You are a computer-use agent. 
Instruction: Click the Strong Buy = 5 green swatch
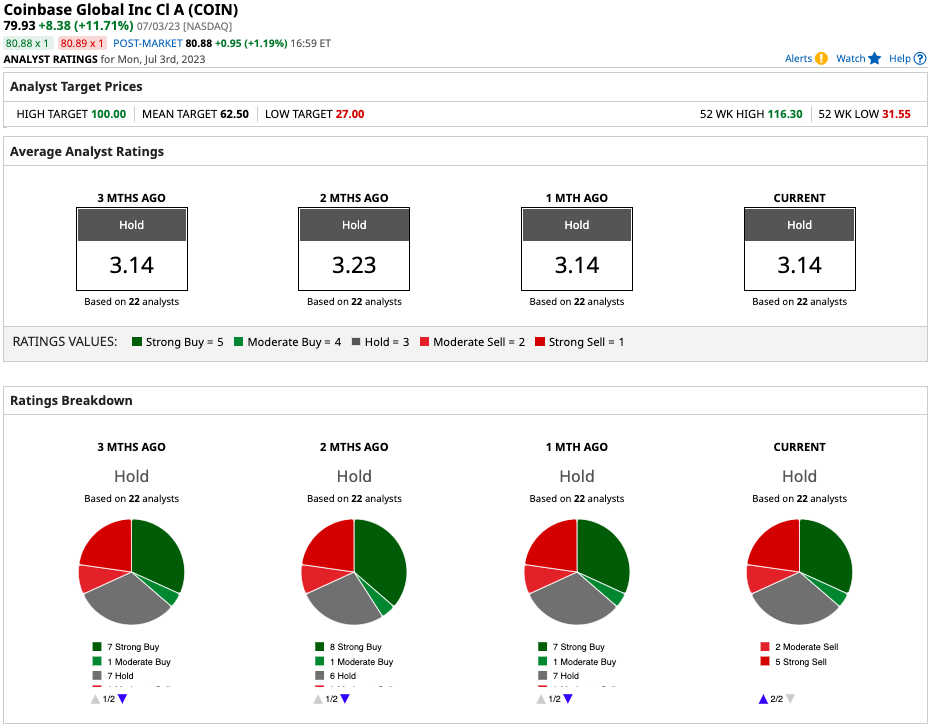(137, 342)
